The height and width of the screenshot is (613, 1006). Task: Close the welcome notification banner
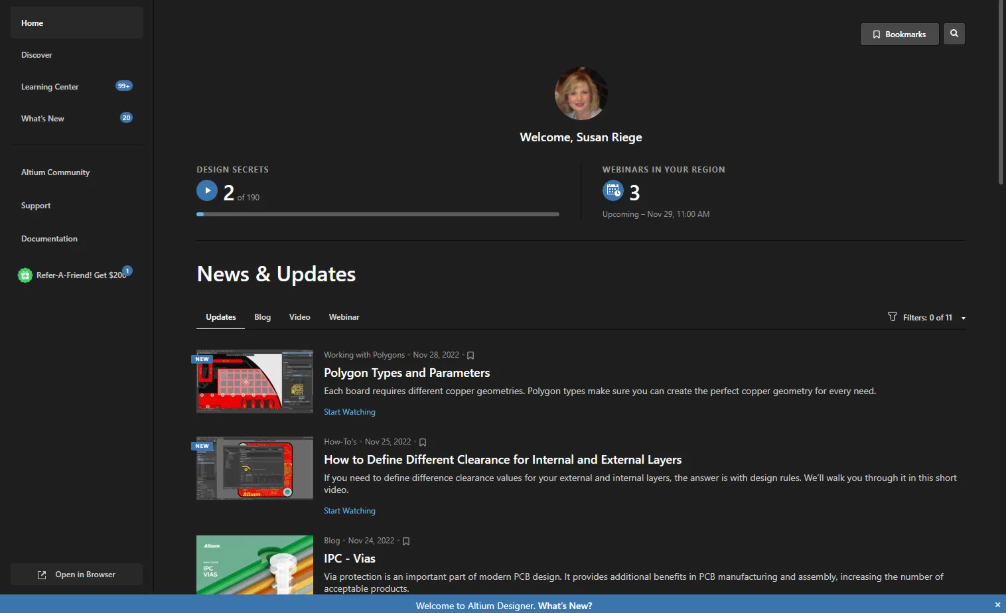pos(997,605)
